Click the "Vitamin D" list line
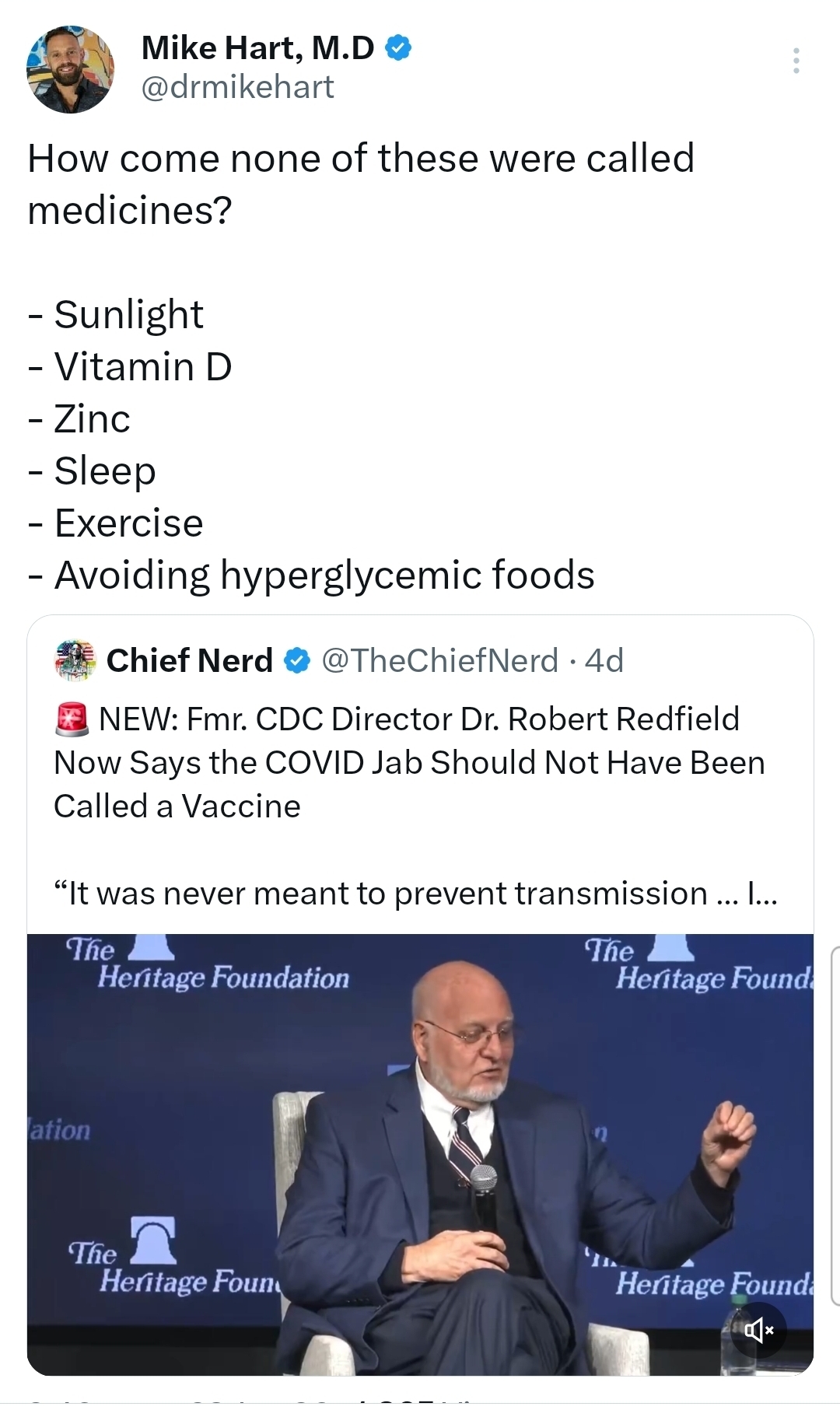This screenshot has height=1410, width=840. point(143,367)
